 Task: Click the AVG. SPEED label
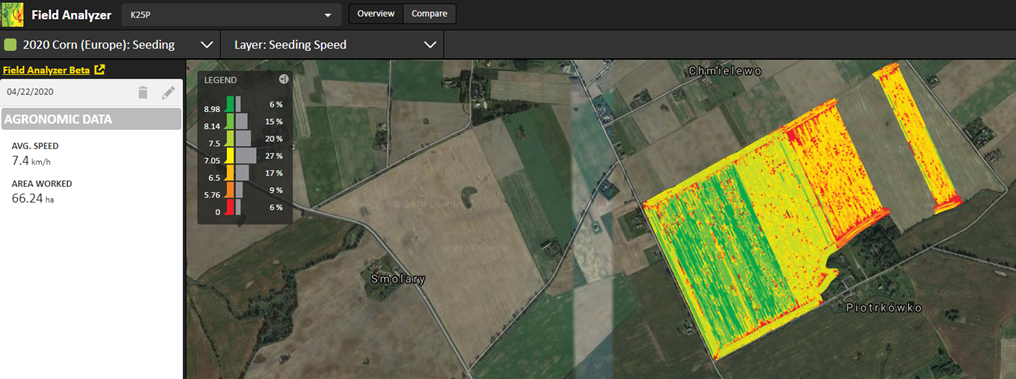[x=36, y=146]
